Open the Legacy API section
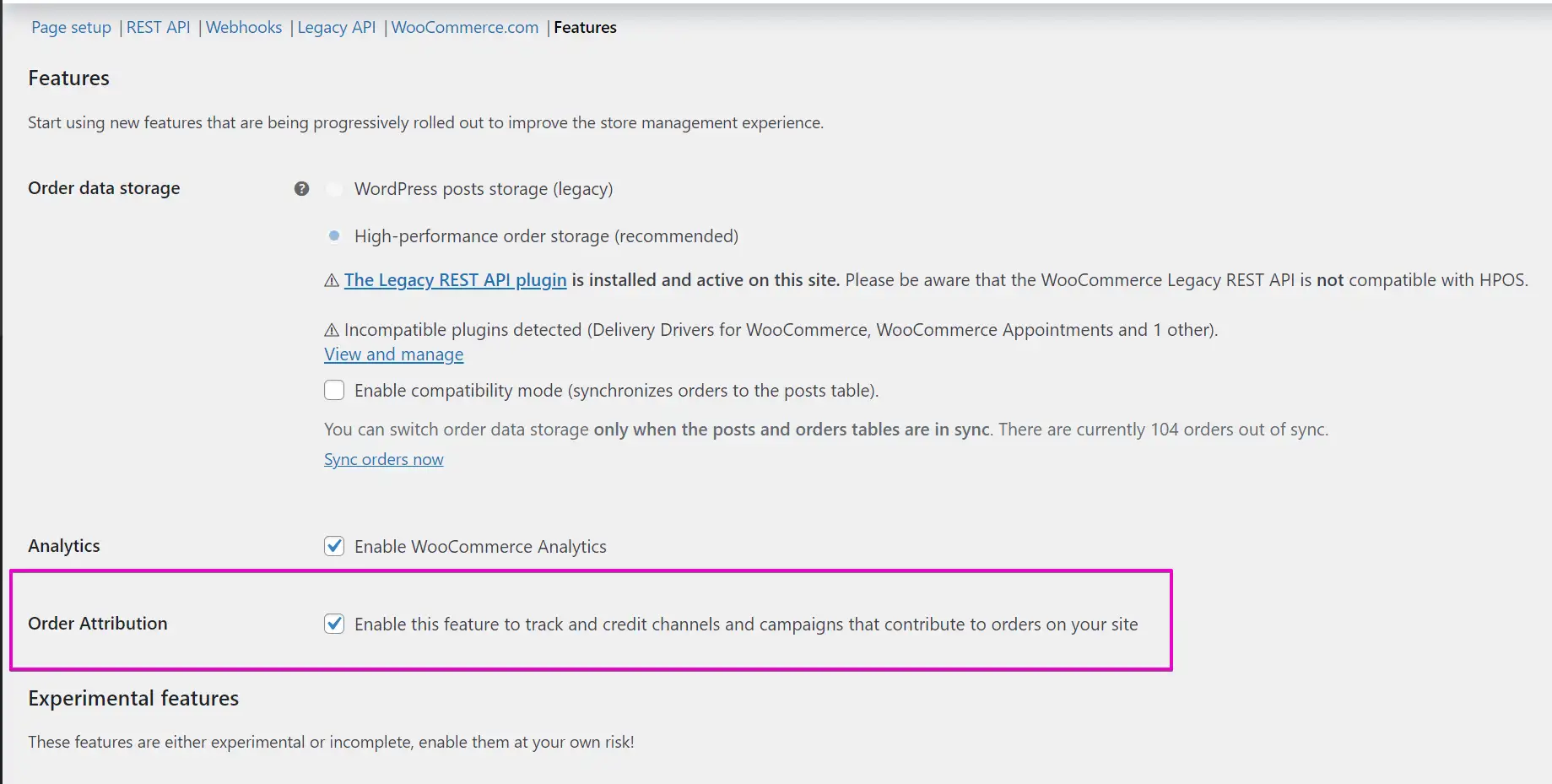Screen dimensions: 1552x784 pos(336,27)
